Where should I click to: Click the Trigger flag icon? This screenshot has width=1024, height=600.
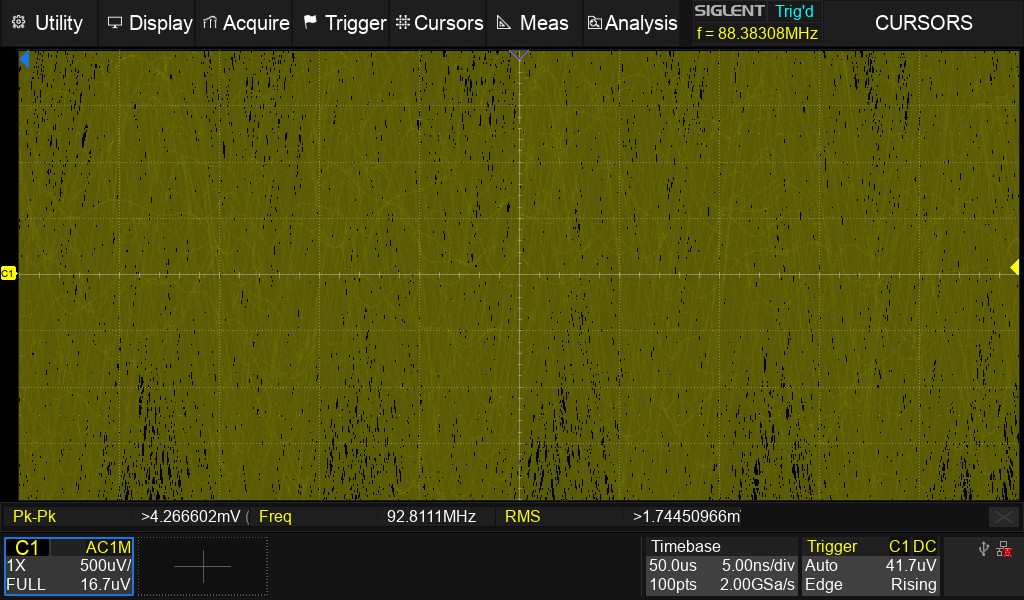(x=310, y=23)
